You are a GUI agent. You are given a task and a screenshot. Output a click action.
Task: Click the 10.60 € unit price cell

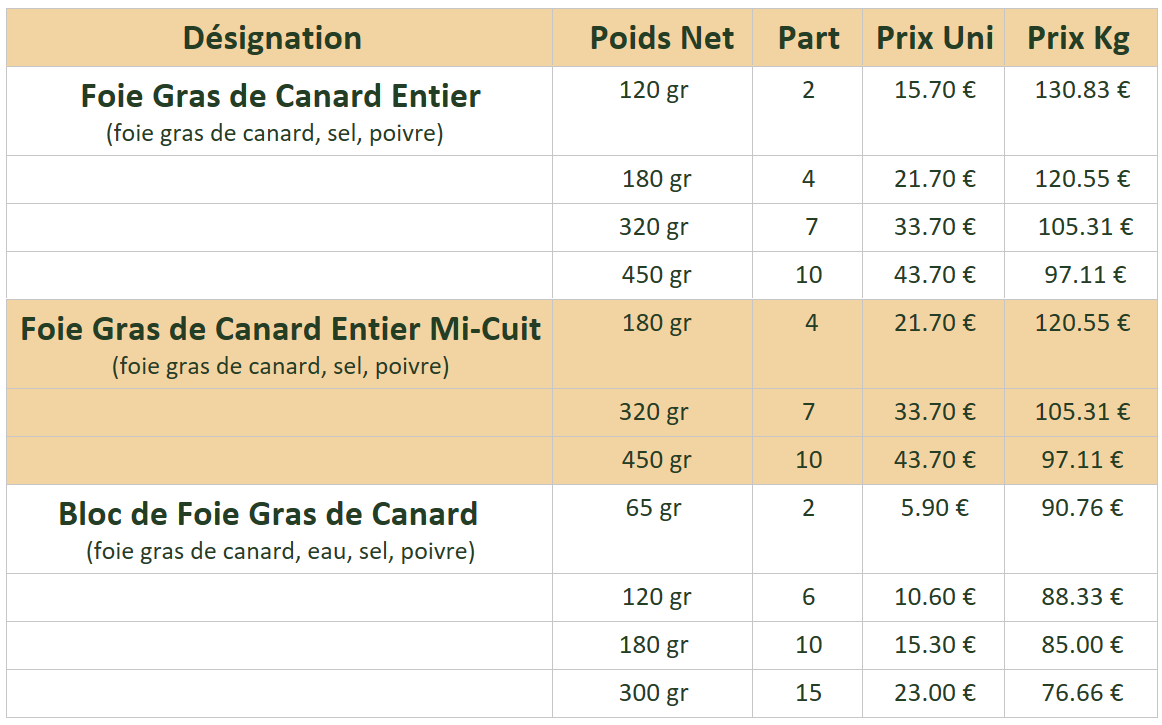pos(934,597)
